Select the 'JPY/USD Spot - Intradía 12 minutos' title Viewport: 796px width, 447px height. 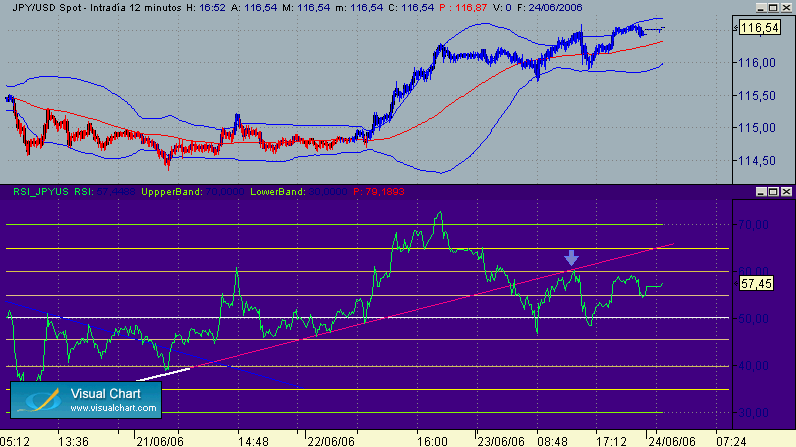pos(96,8)
